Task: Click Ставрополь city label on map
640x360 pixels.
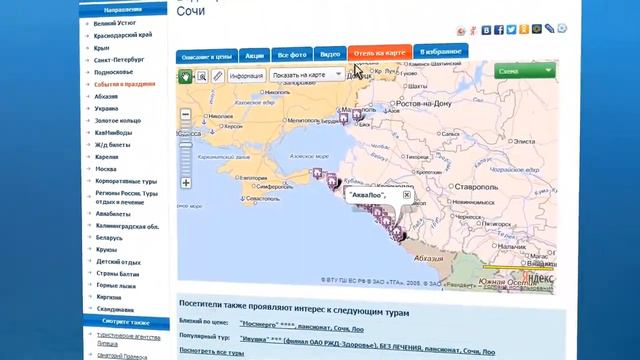Action: (476, 187)
